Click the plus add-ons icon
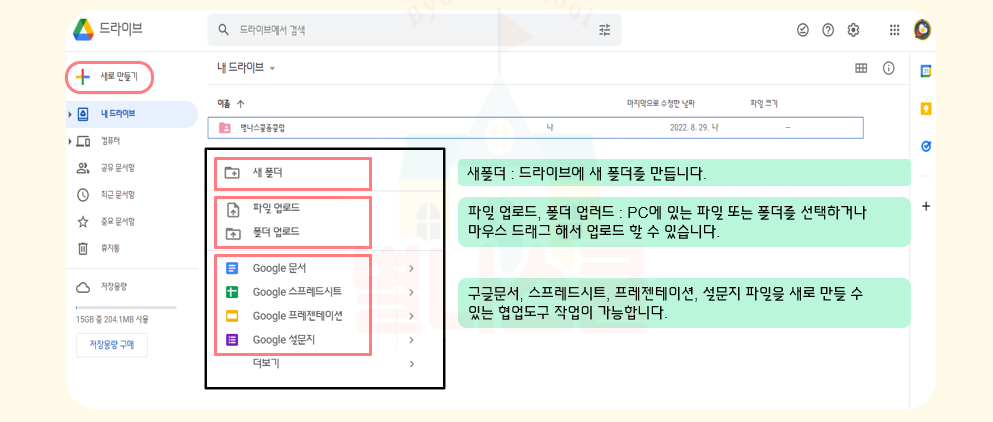993x422 pixels. pyautogui.click(x=926, y=206)
